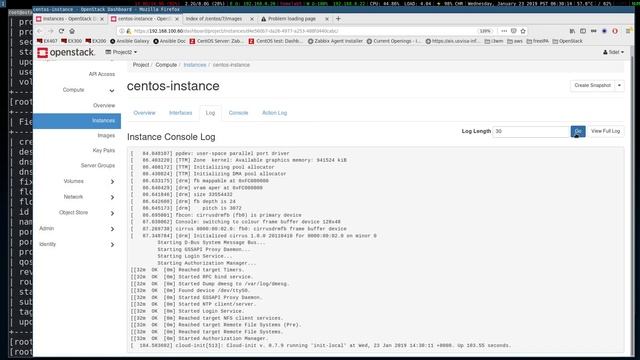Screen dimensions: 640x360
Task: Click the Compute breadcrumb
Action: pyautogui.click(x=166, y=65)
